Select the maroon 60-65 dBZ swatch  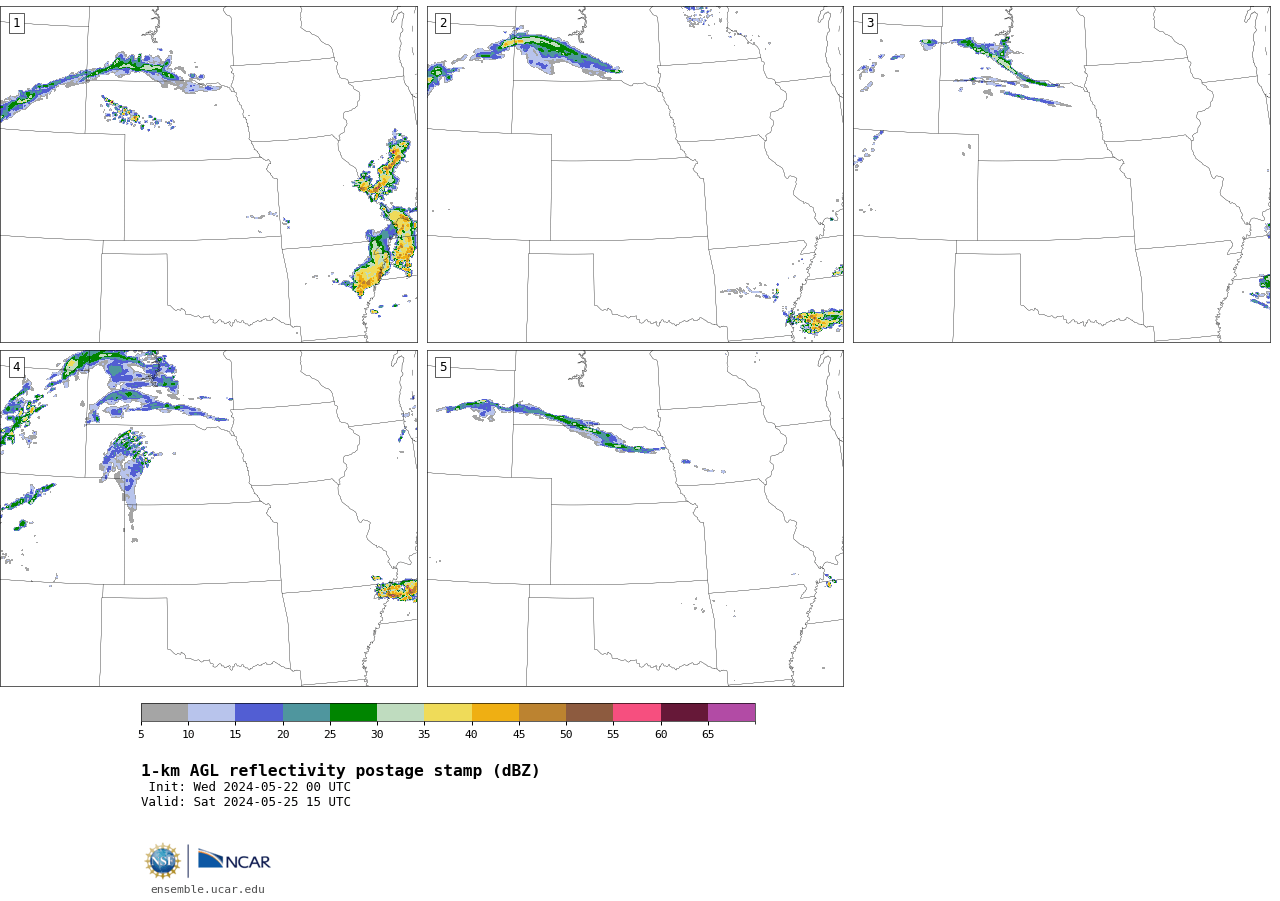pos(684,713)
